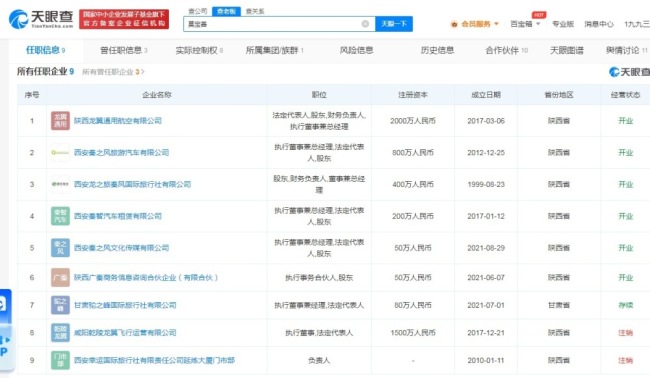
Task: Open the 所属集团/族群 tab
Action: (x=274, y=50)
